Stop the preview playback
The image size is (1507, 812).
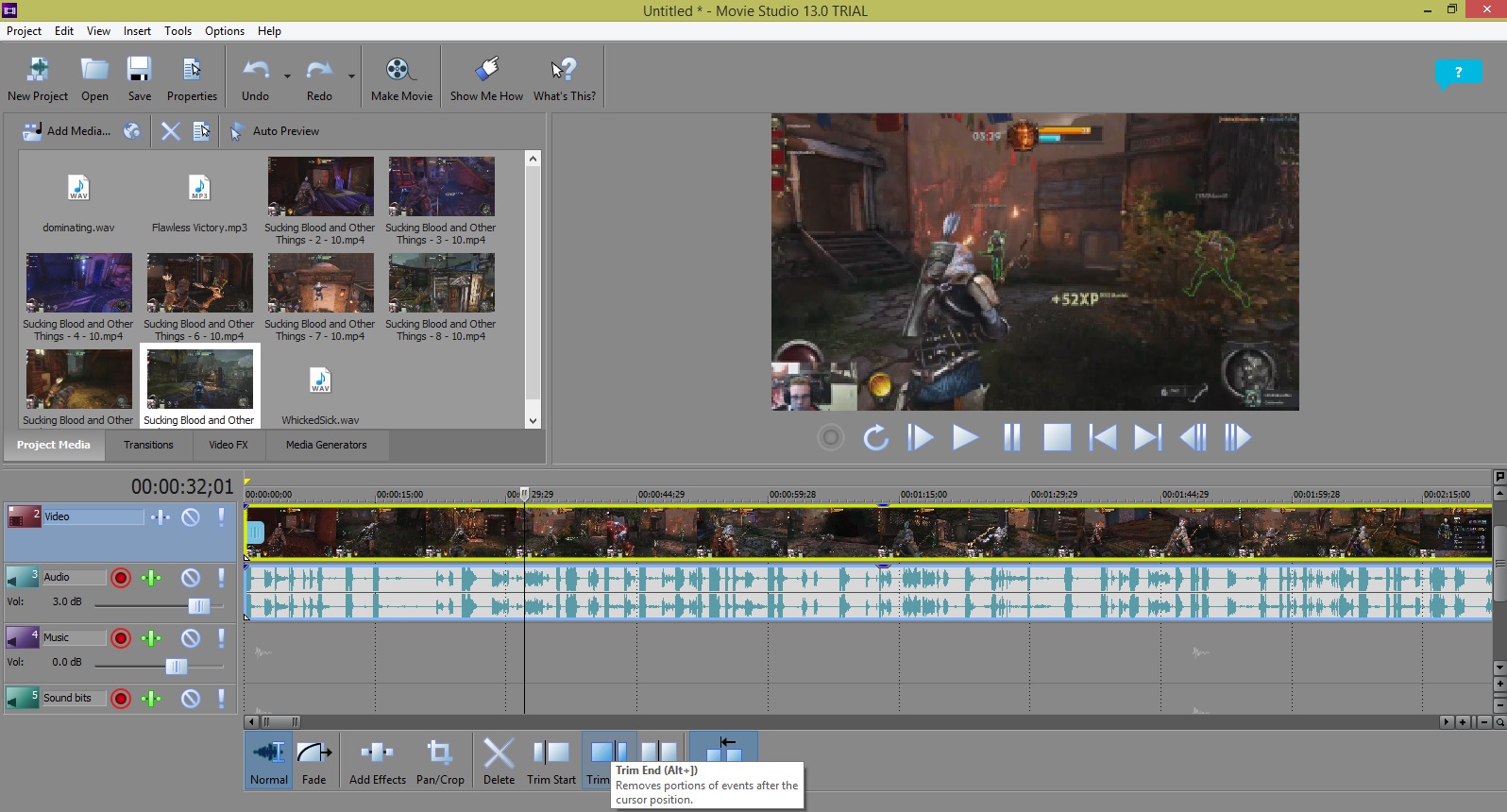1057,437
